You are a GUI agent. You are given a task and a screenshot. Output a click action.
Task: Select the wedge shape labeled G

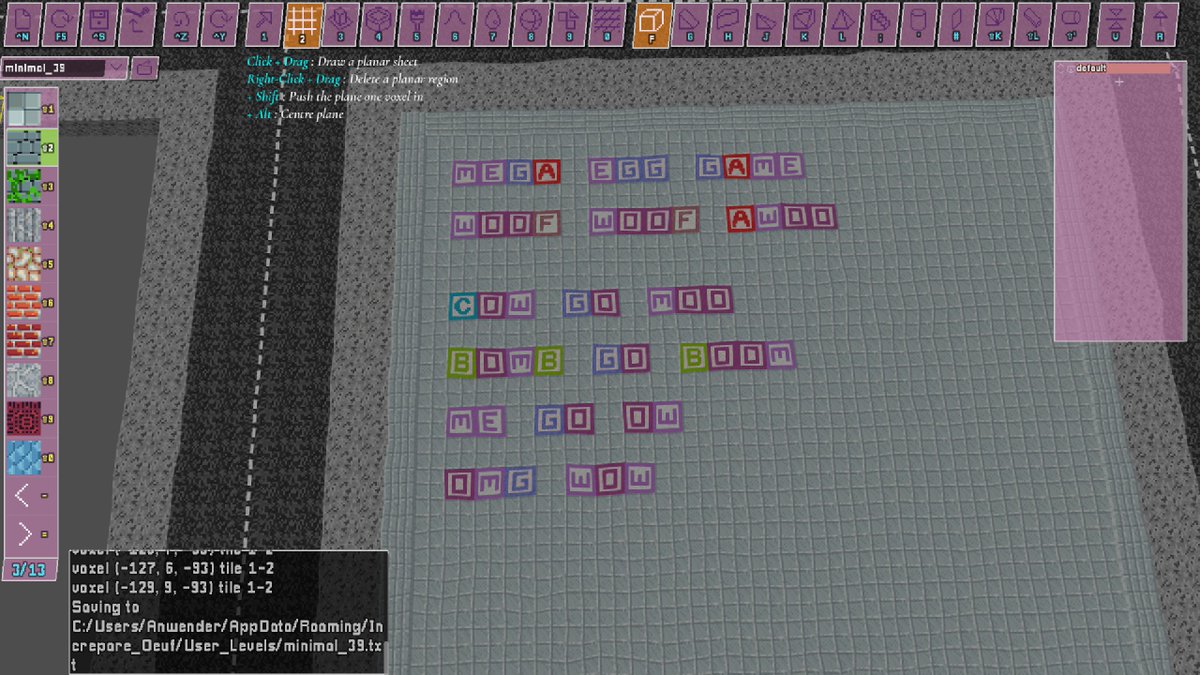tap(689, 24)
